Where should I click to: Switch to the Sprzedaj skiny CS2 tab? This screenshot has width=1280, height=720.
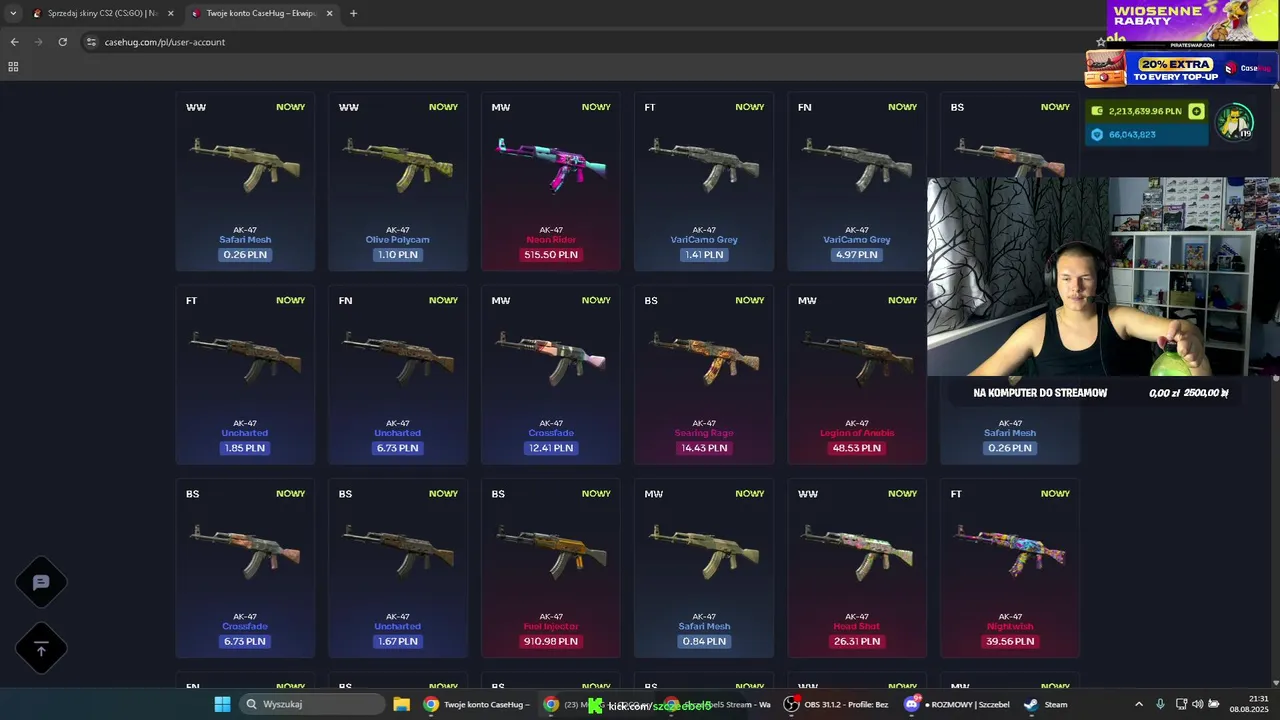(x=102, y=13)
